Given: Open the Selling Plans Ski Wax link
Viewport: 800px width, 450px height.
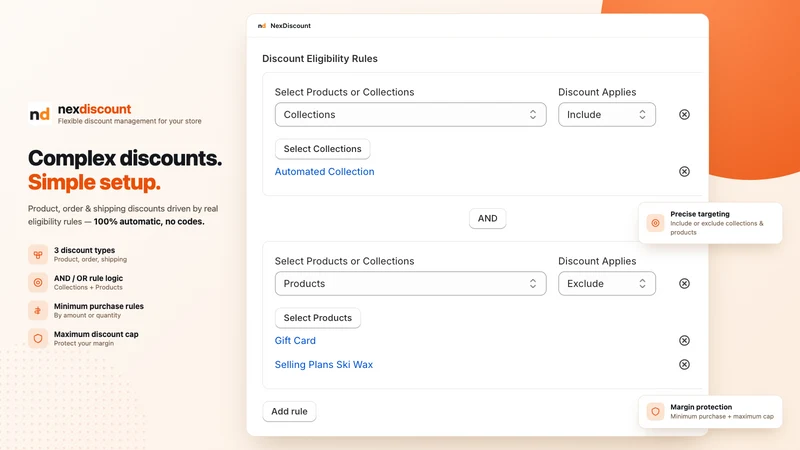Looking at the screenshot, I should pos(323,364).
